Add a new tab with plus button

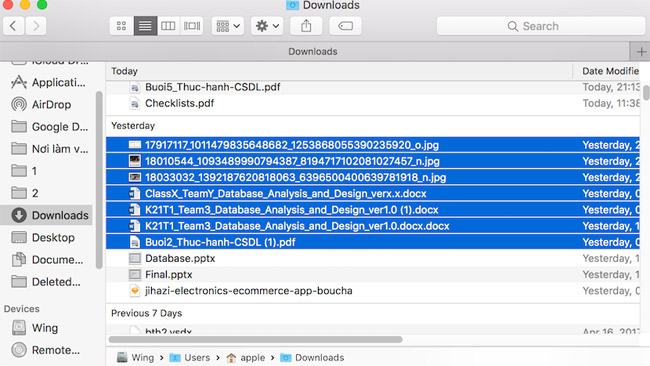[x=640, y=52]
